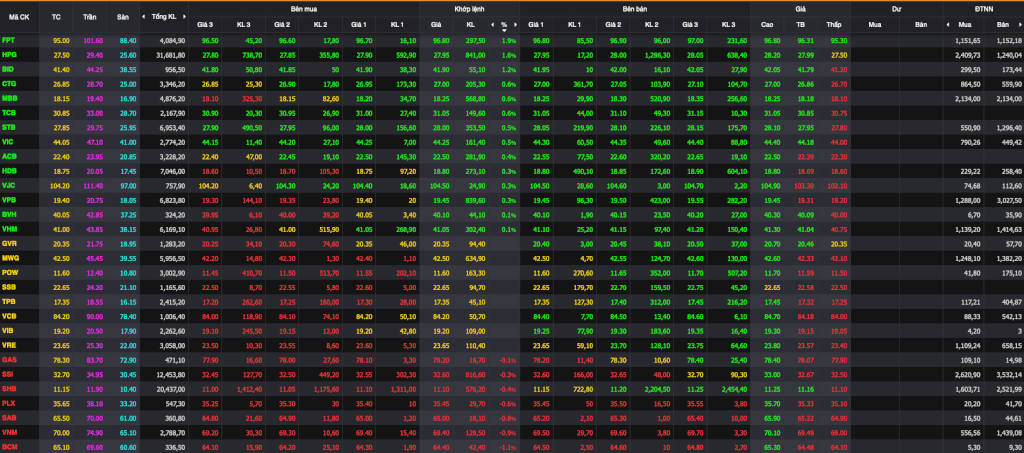Open the CTG stock ticker
The image size is (1024, 453).
(8, 84)
